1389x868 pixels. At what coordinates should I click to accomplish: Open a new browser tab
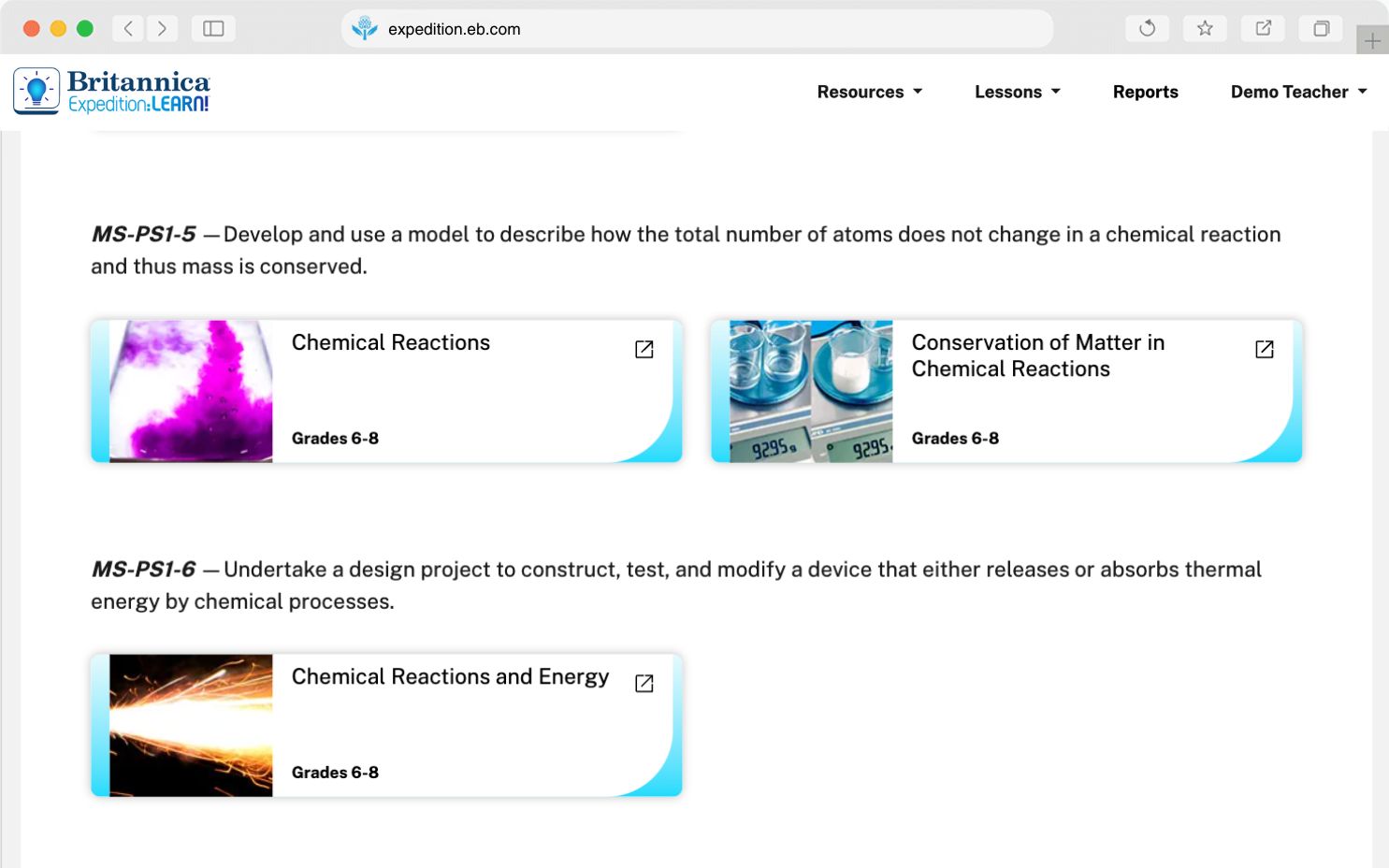coord(1372,40)
